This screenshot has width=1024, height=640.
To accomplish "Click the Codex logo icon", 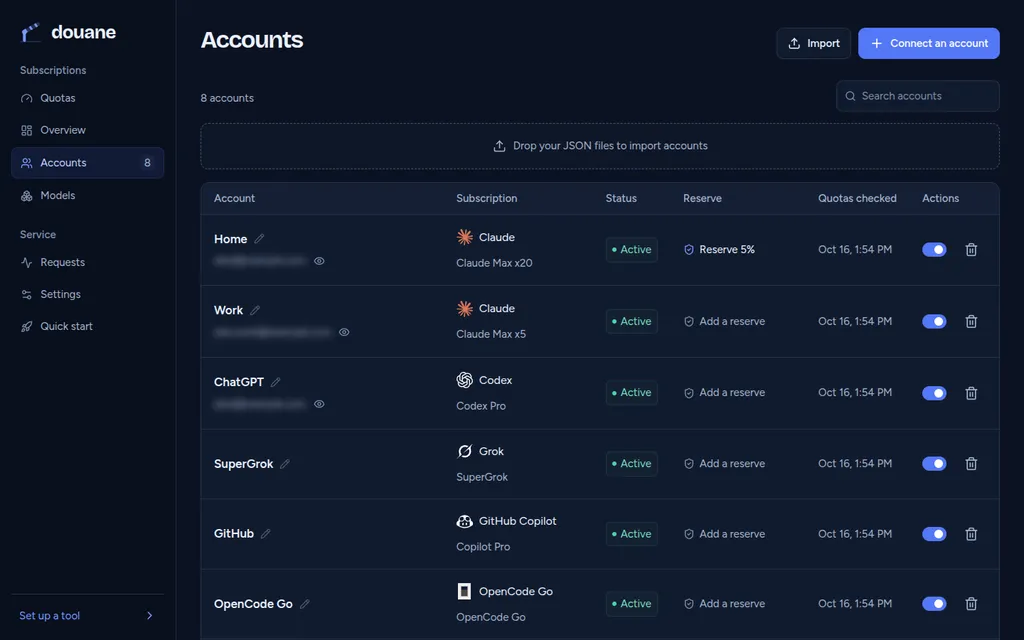I will pos(464,380).
